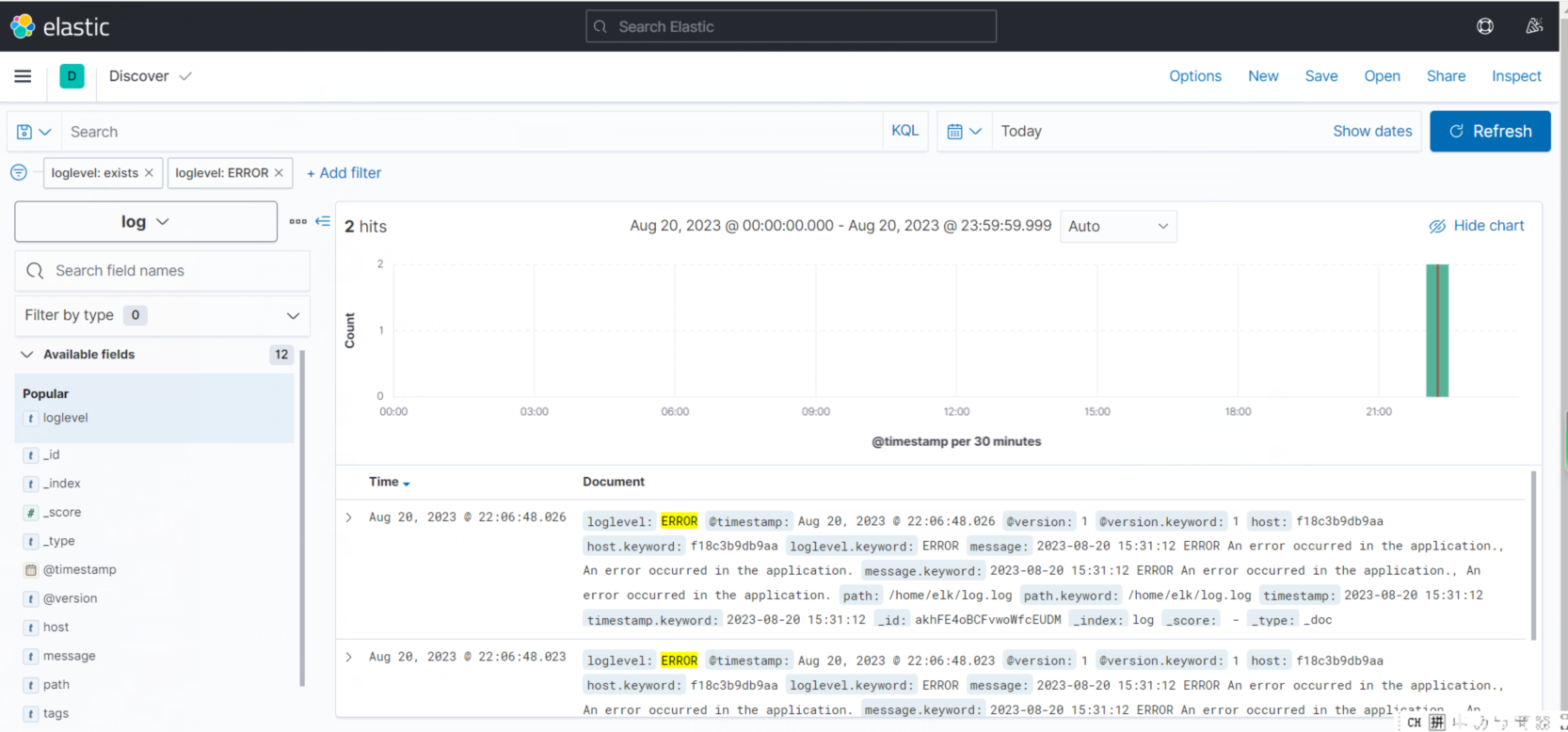Open the newsfeed celebration icon

pos(1534,26)
